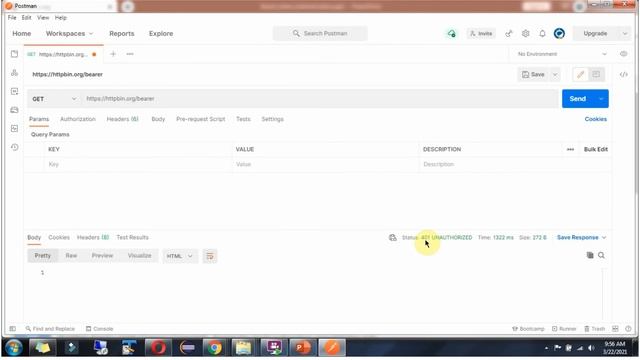640x360 pixels.
Task: Open the Mock Servers sidebar icon
Action: [15, 110]
